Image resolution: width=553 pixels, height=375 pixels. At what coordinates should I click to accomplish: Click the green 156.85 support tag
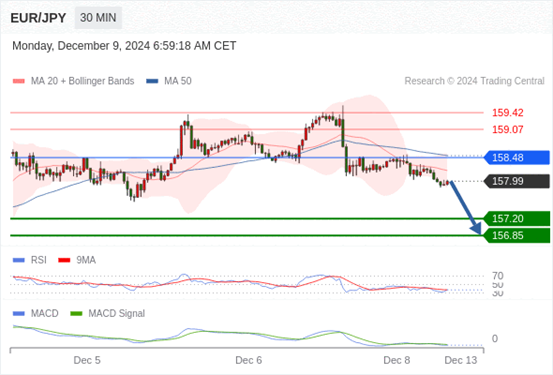click(517, 235)
